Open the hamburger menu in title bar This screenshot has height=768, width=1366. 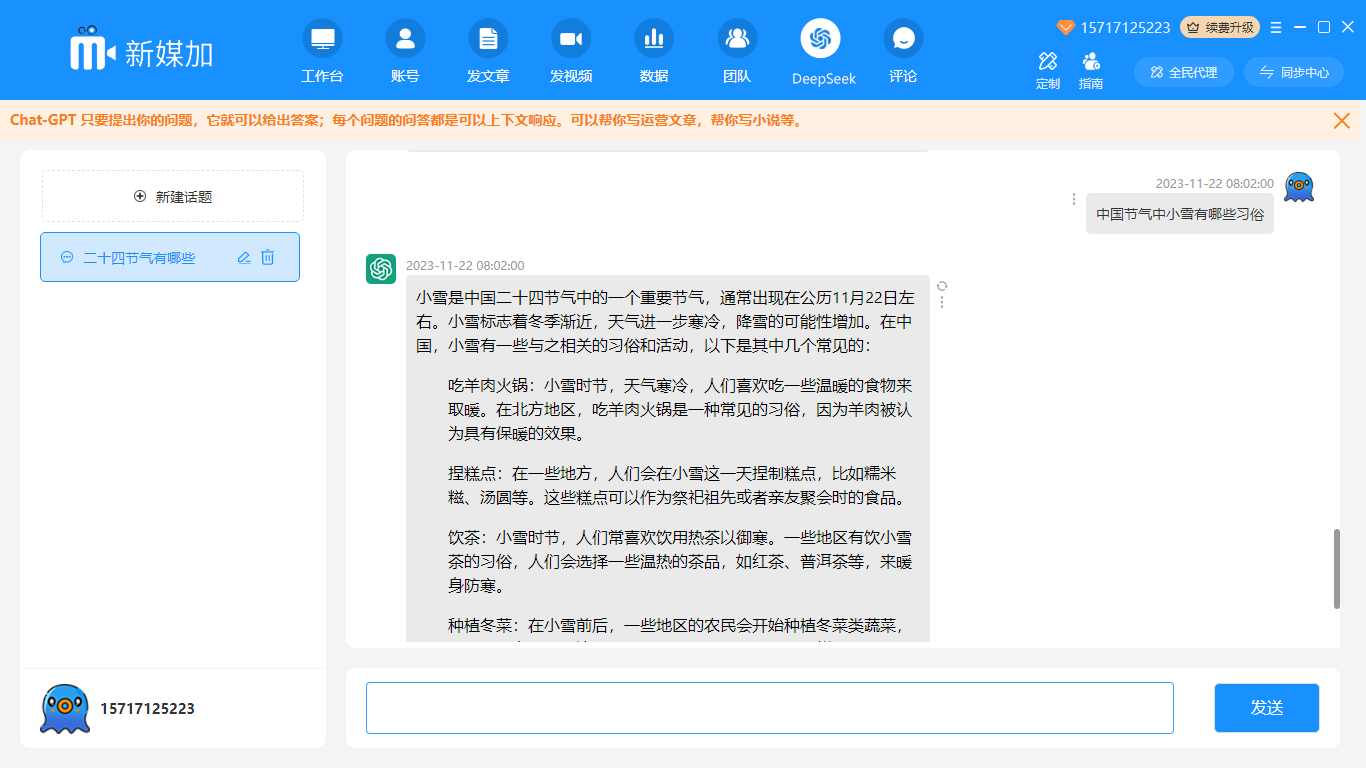click(1276, 27)
